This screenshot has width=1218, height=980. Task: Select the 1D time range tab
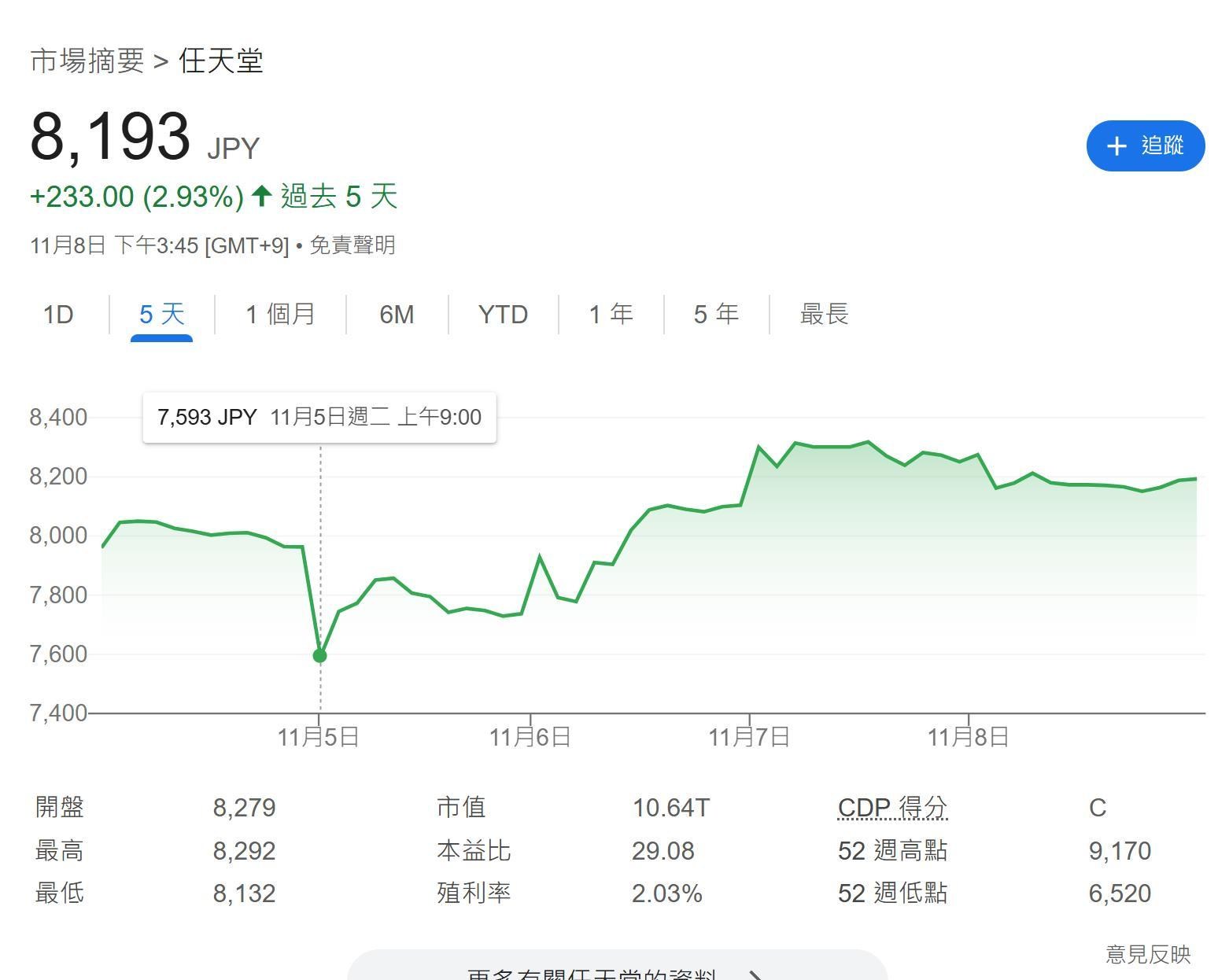click(58, 315)
